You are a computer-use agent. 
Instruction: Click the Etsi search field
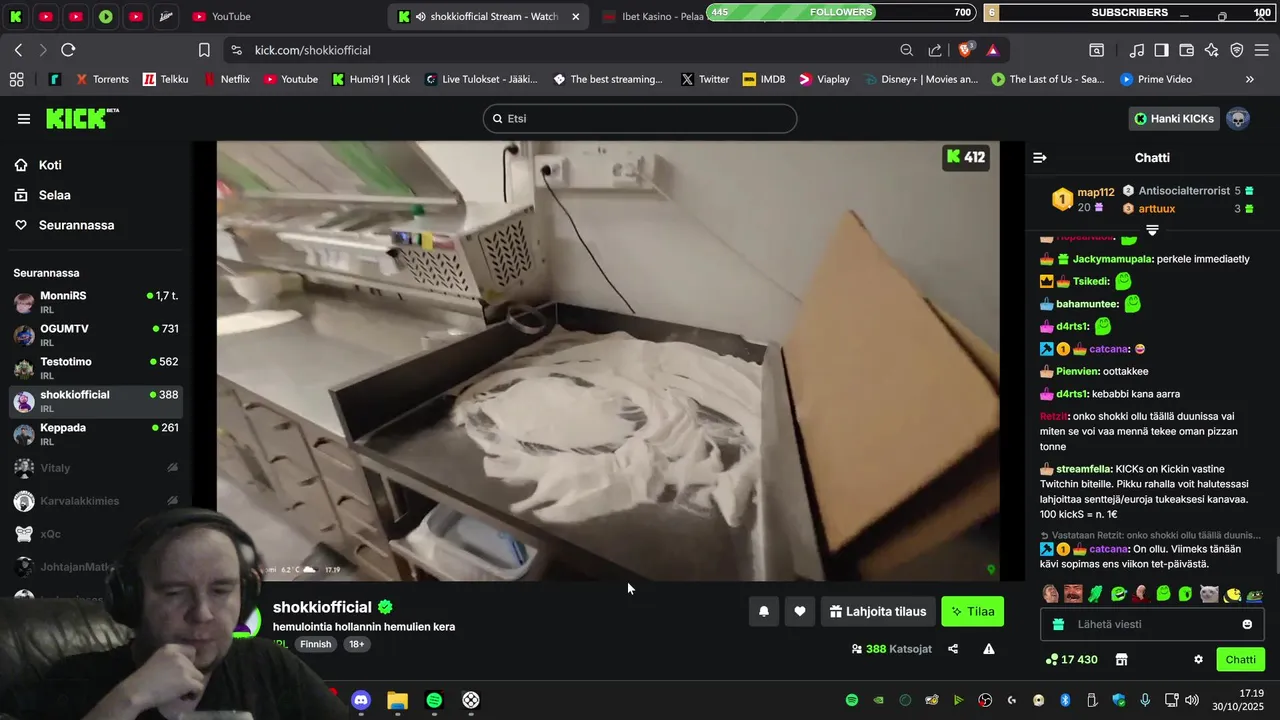[x=640, y=118]
